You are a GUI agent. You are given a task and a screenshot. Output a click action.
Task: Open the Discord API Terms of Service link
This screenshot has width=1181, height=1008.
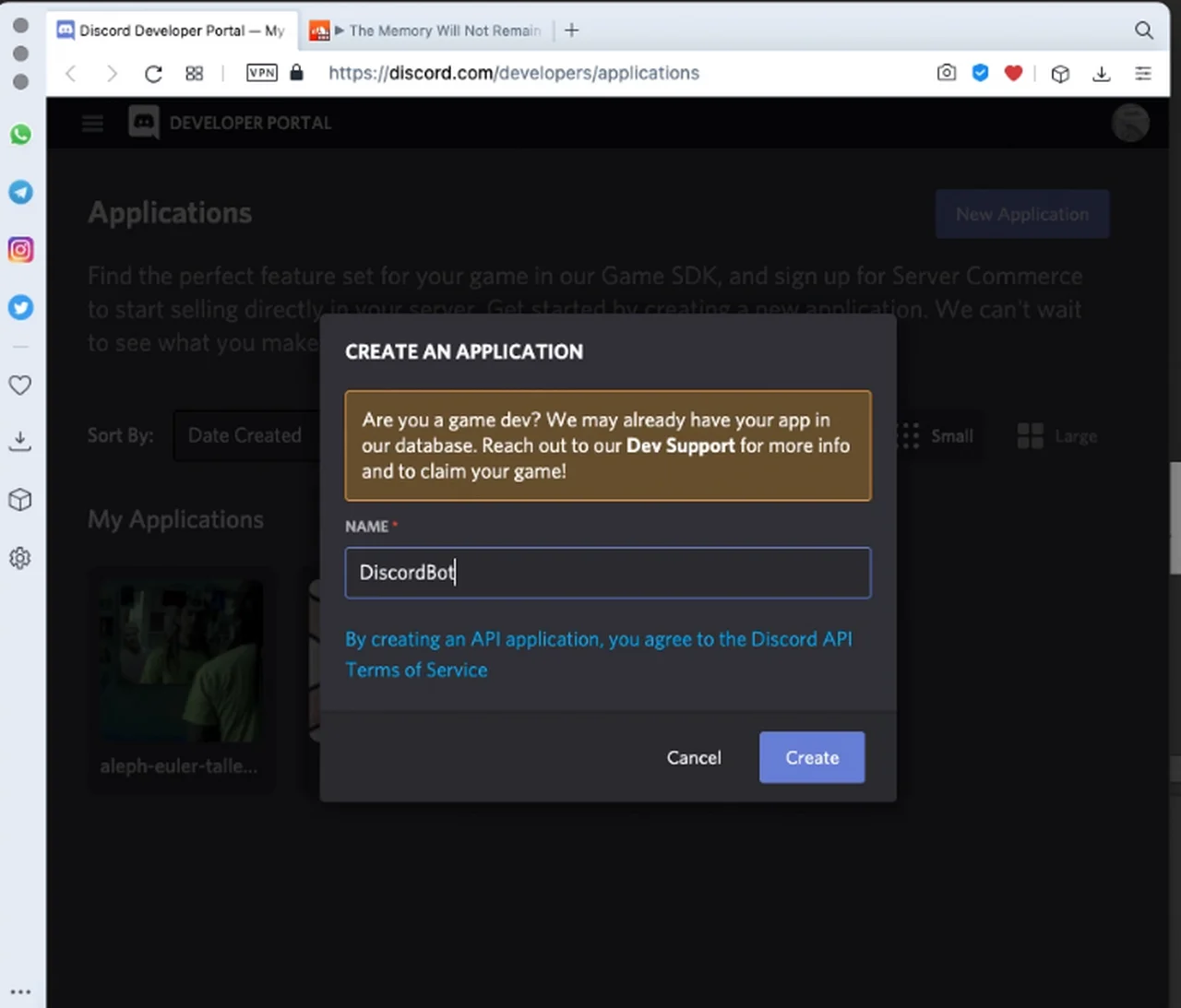click(x=415, y=670)
